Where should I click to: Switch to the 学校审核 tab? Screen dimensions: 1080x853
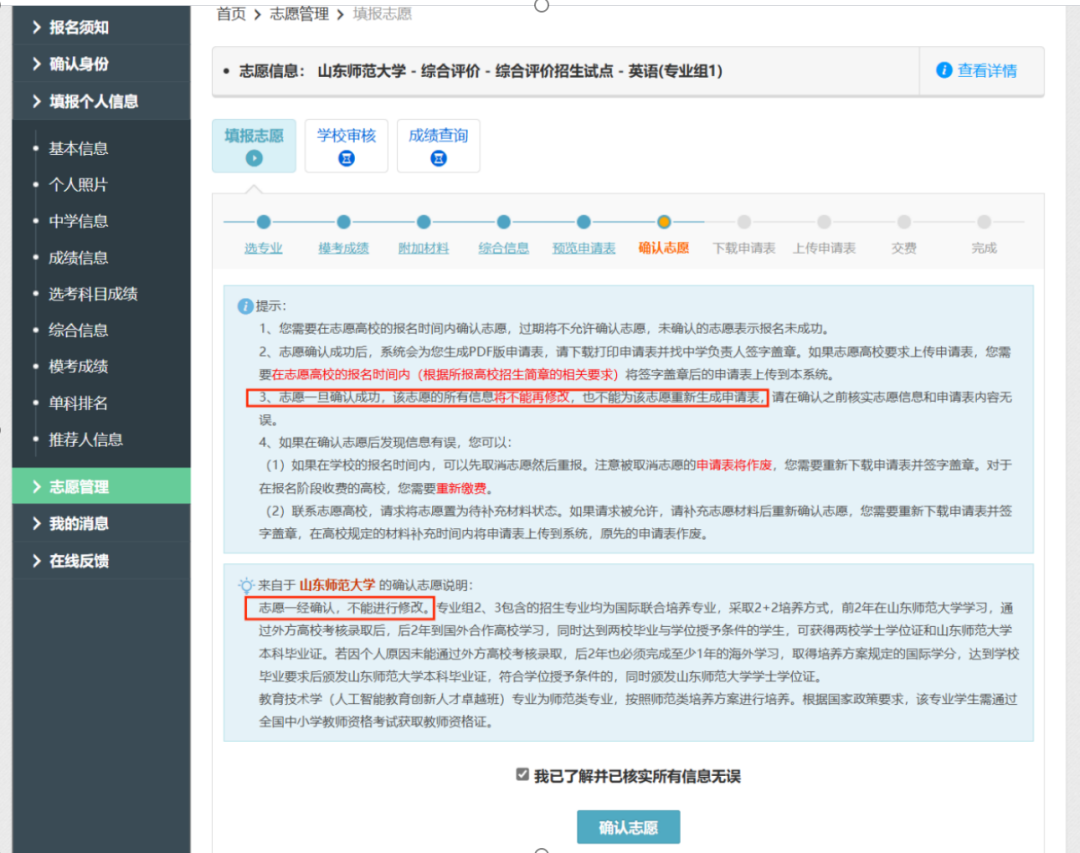pyautogui.click(x=346, y=135)
